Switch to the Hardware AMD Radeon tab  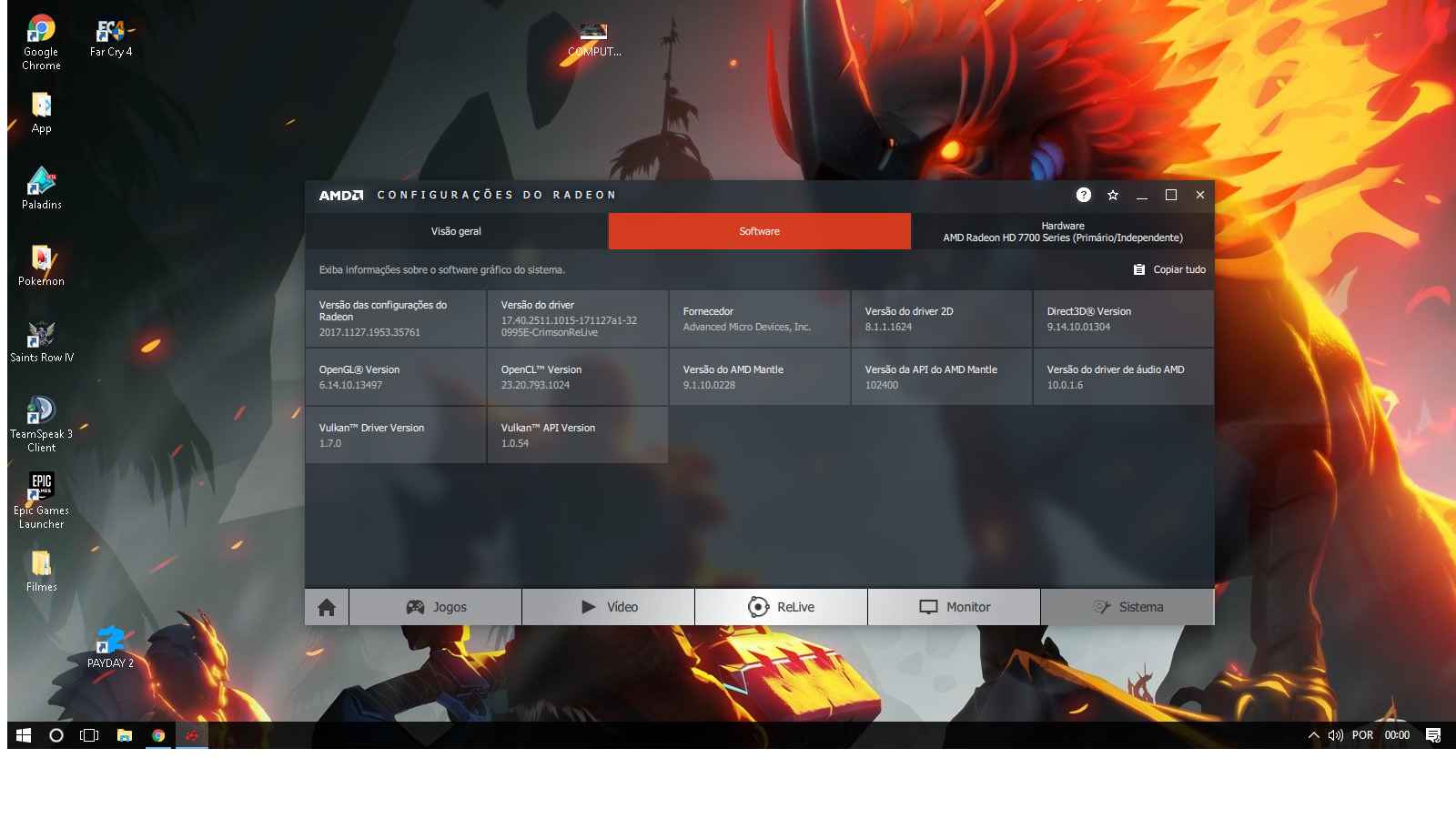1063,231
